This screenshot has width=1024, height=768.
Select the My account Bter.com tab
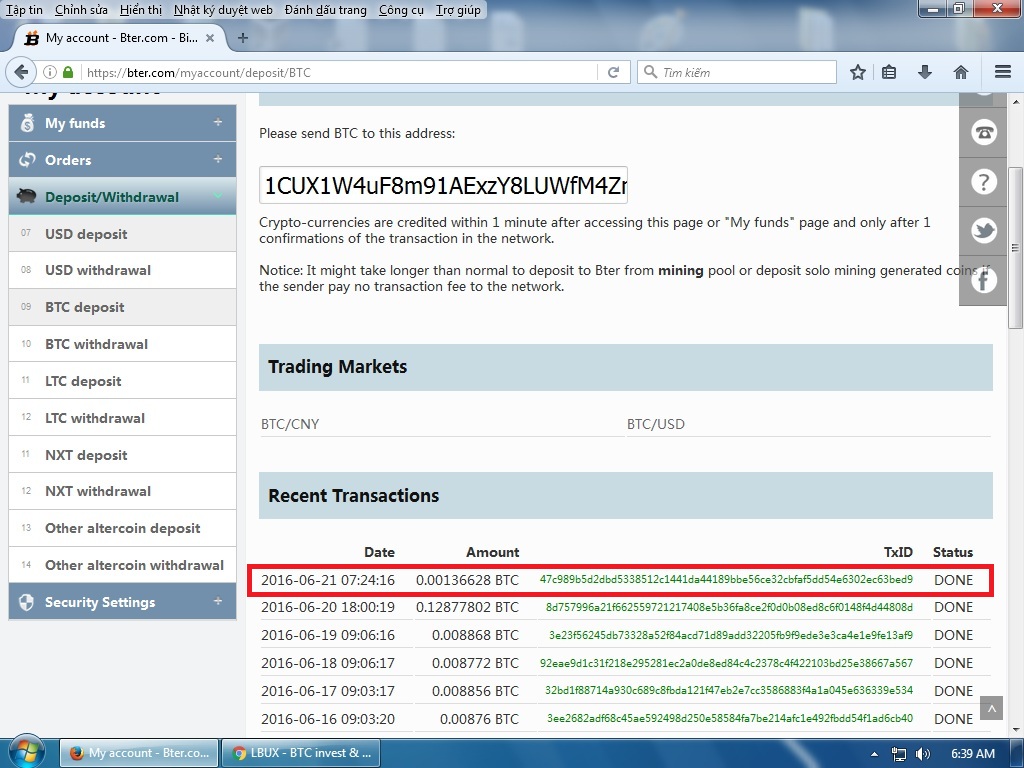pos(120,38)
